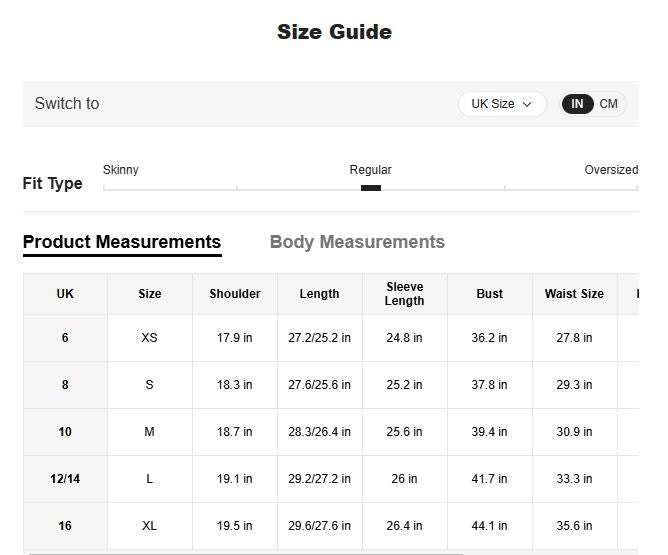Click the Skinny fit label
The height and width of the screenshot is (555, 668).
[x=121, y=170]
